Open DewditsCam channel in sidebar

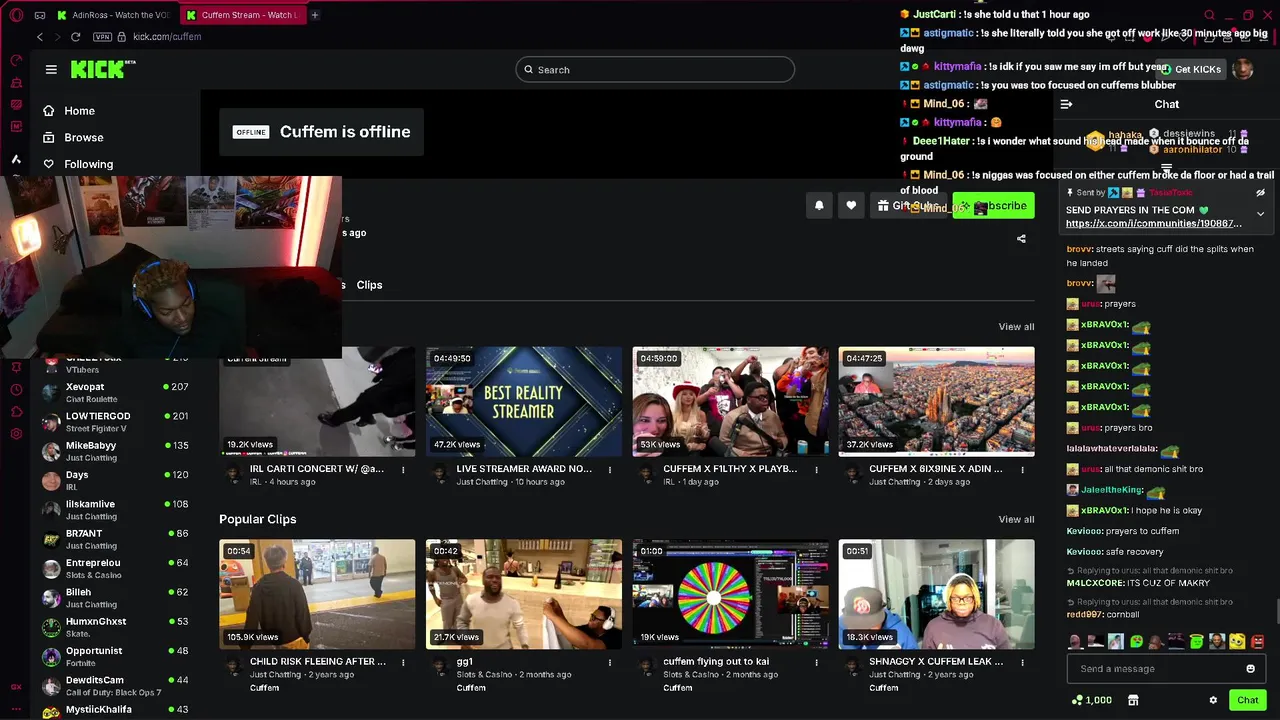tap(115, 686)
